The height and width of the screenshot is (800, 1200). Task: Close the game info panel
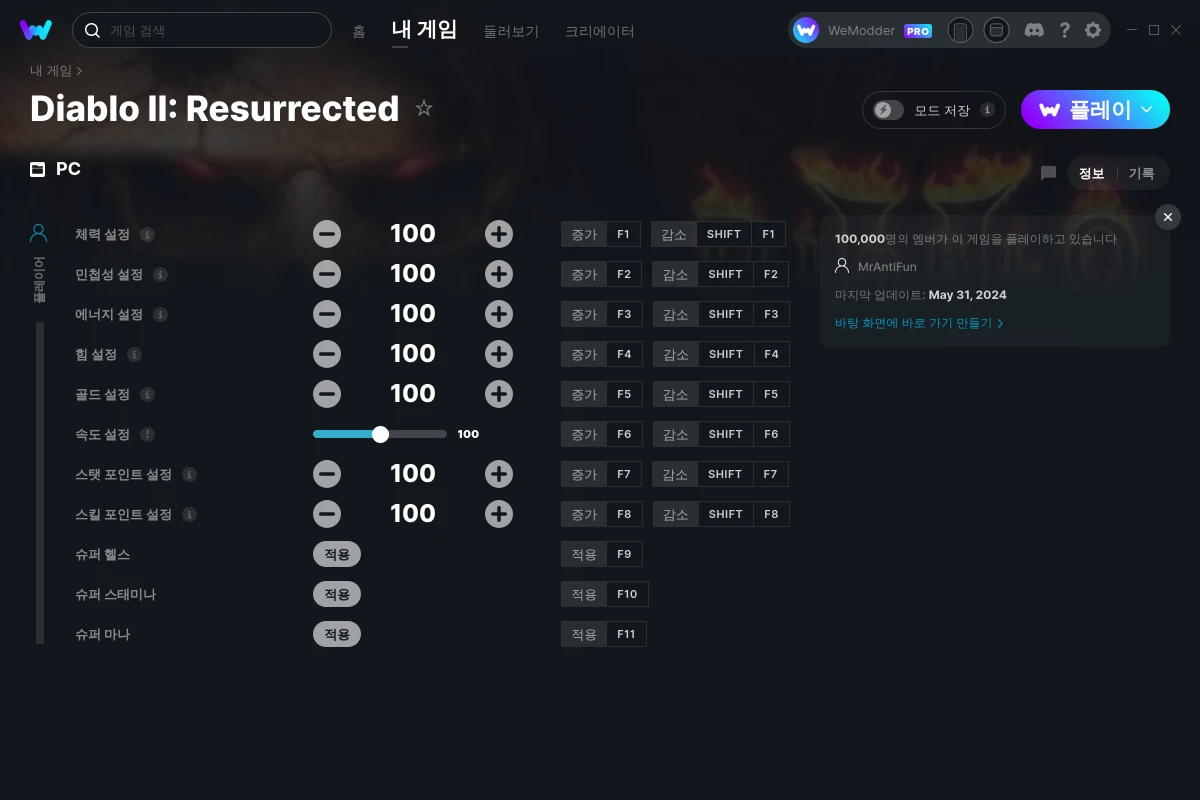(1167, 217)
